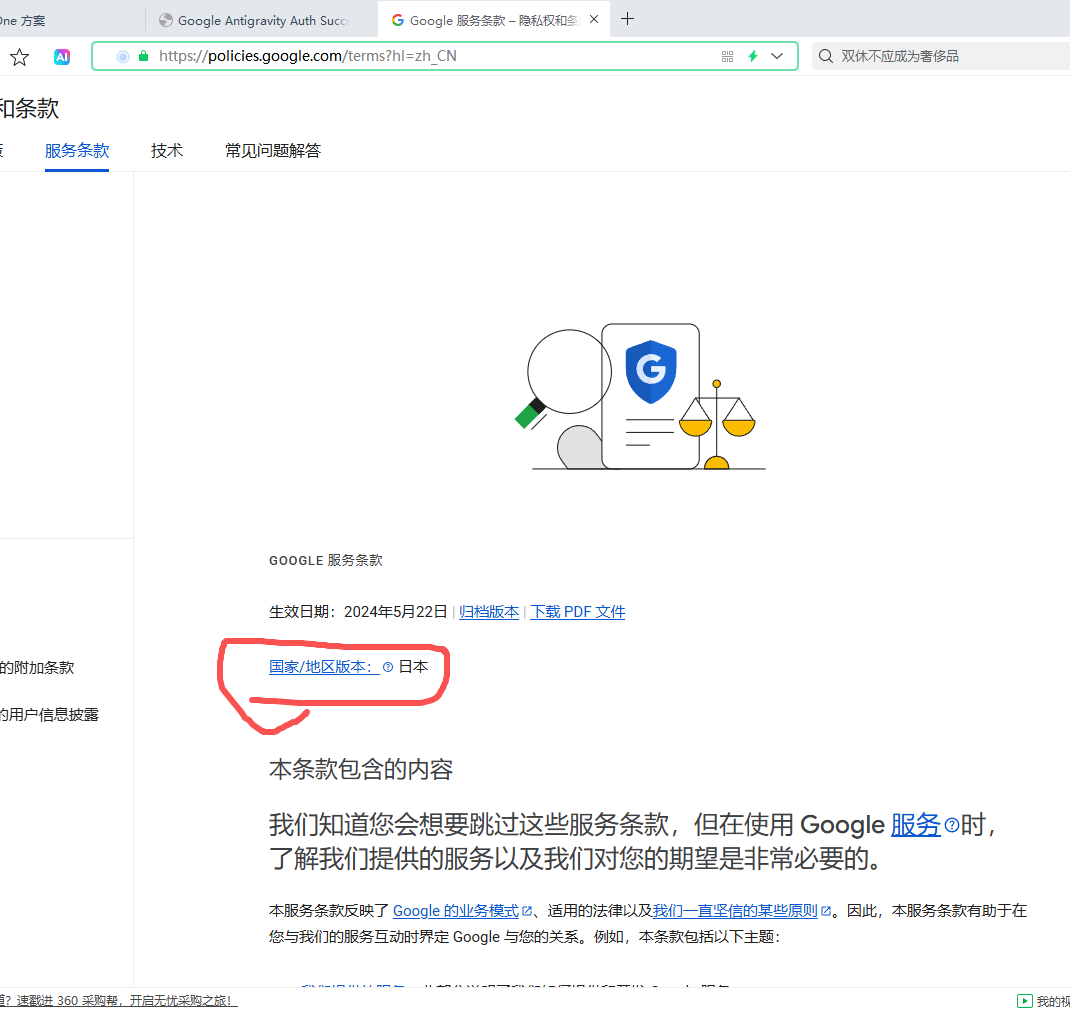Open the 归档版本 link

(x=489, y=612)
